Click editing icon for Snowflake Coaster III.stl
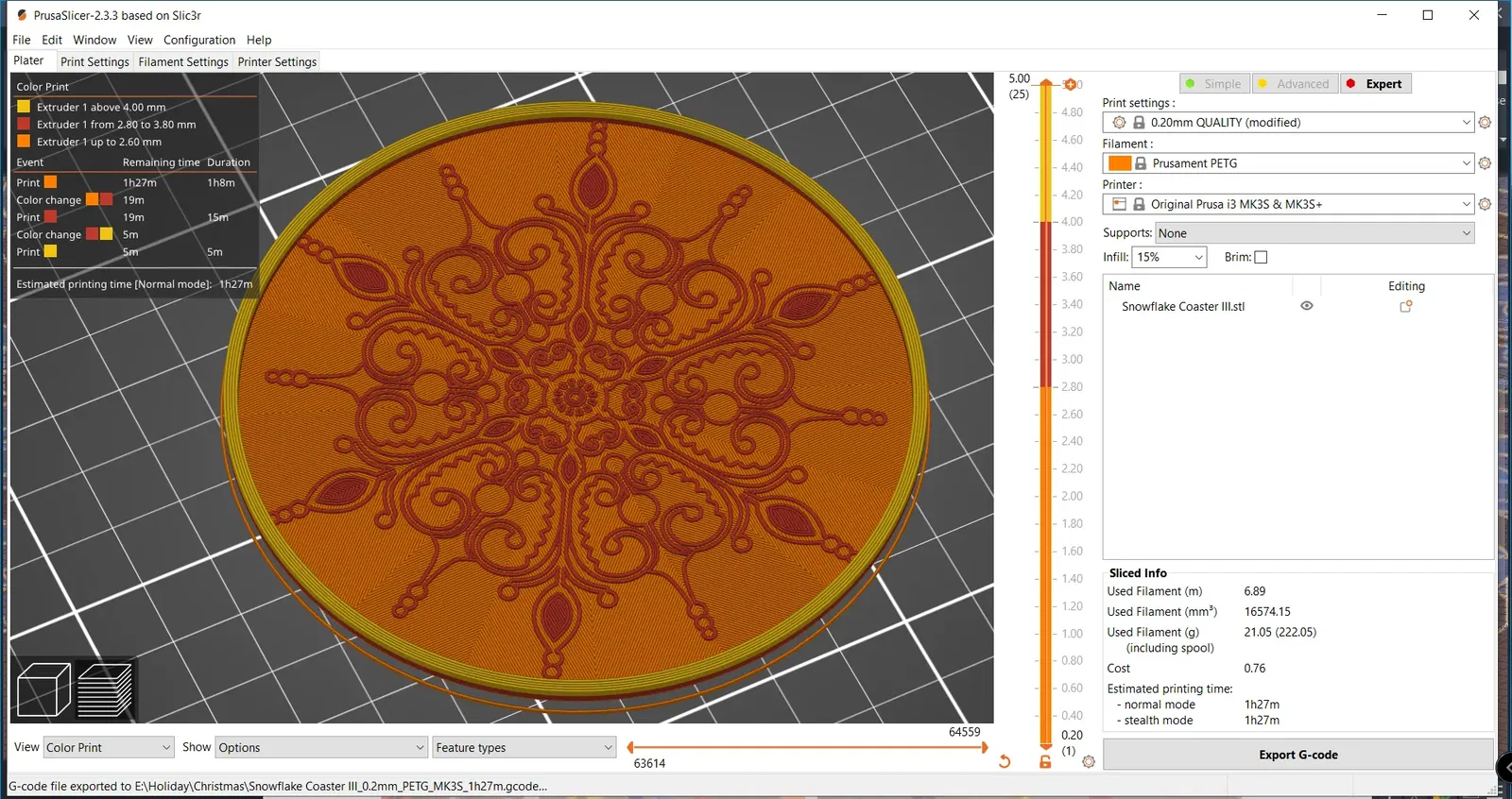 click(x=1406, y=306)
